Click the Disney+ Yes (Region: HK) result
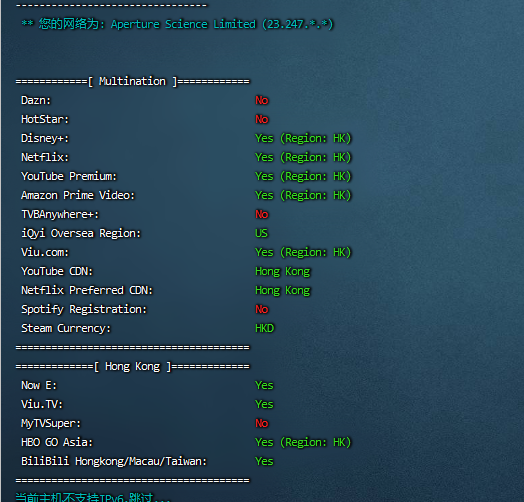Image resolution: width=524 pixels, height=502 pixels. point(303,138)
